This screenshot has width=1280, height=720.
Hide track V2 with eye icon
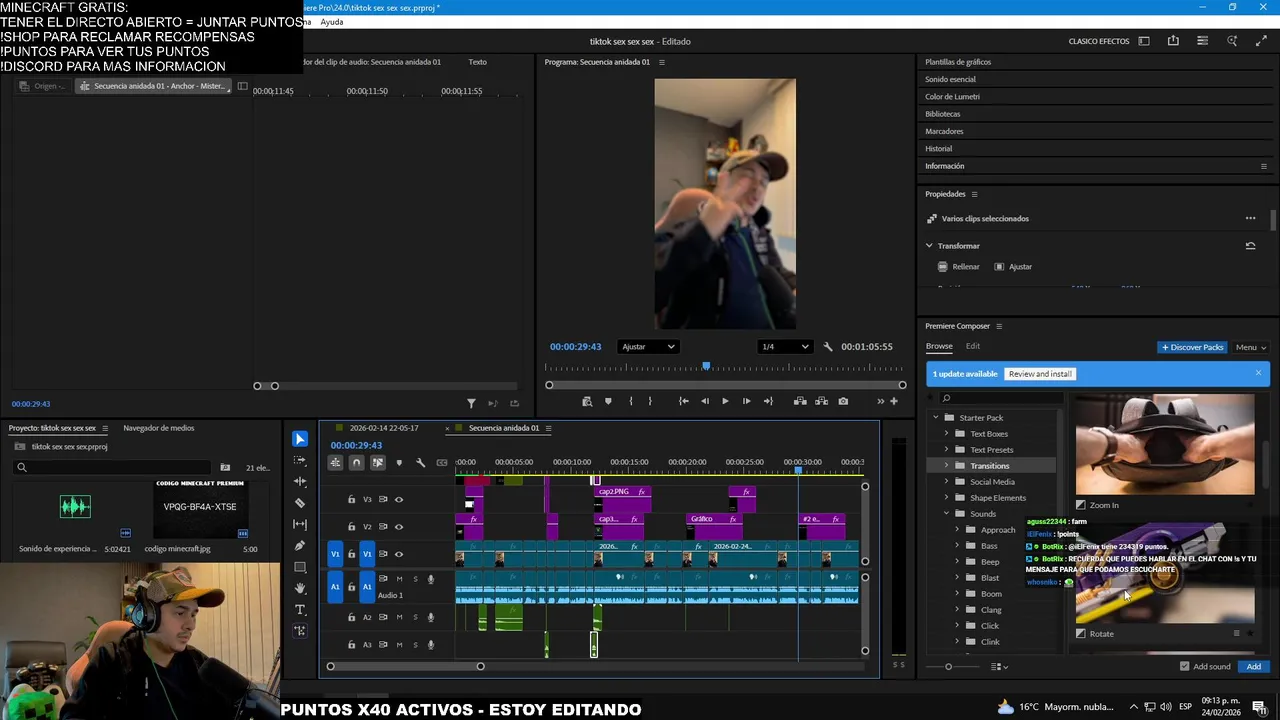click(x=399, y=527)
